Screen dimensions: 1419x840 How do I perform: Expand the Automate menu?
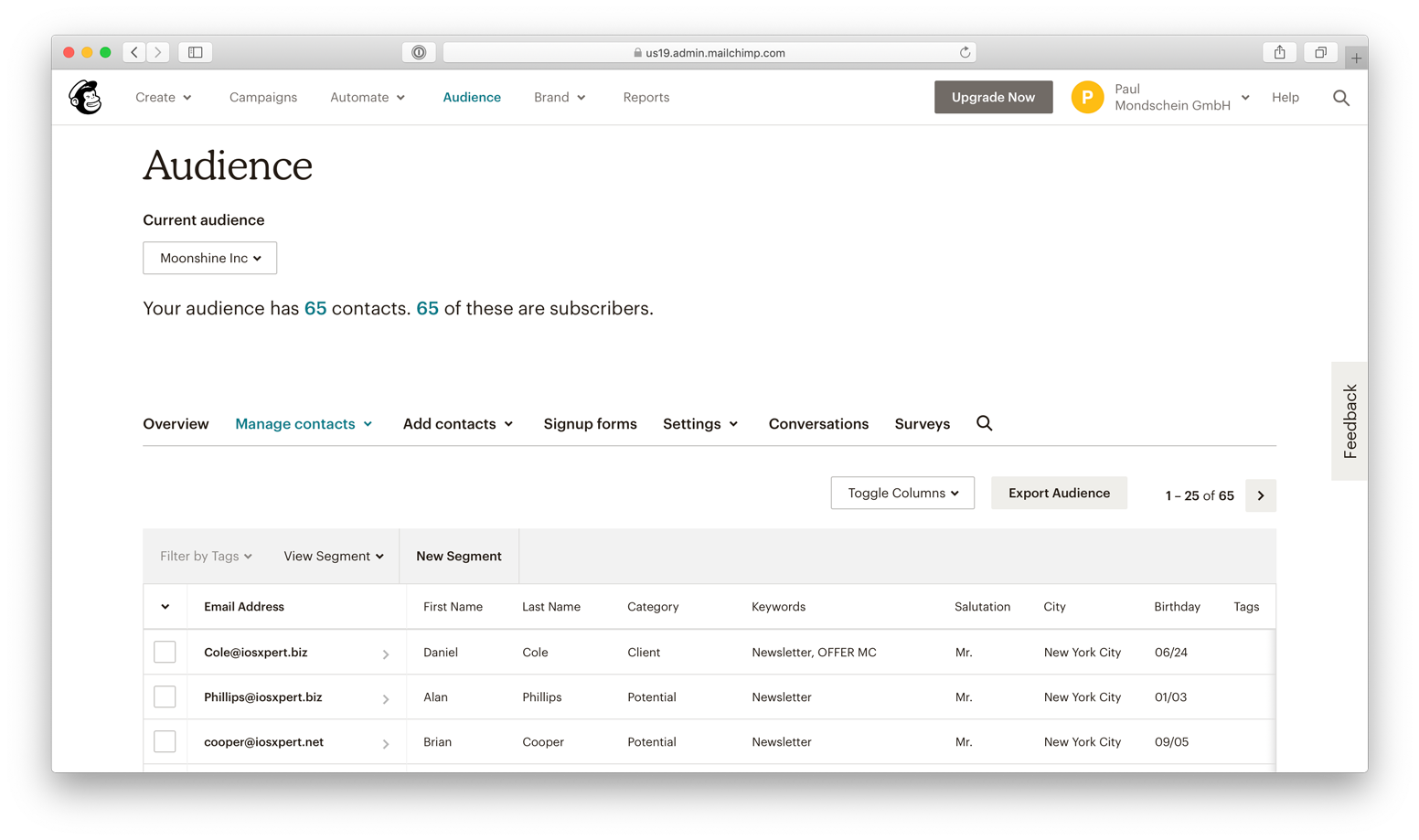click(368, 97)
